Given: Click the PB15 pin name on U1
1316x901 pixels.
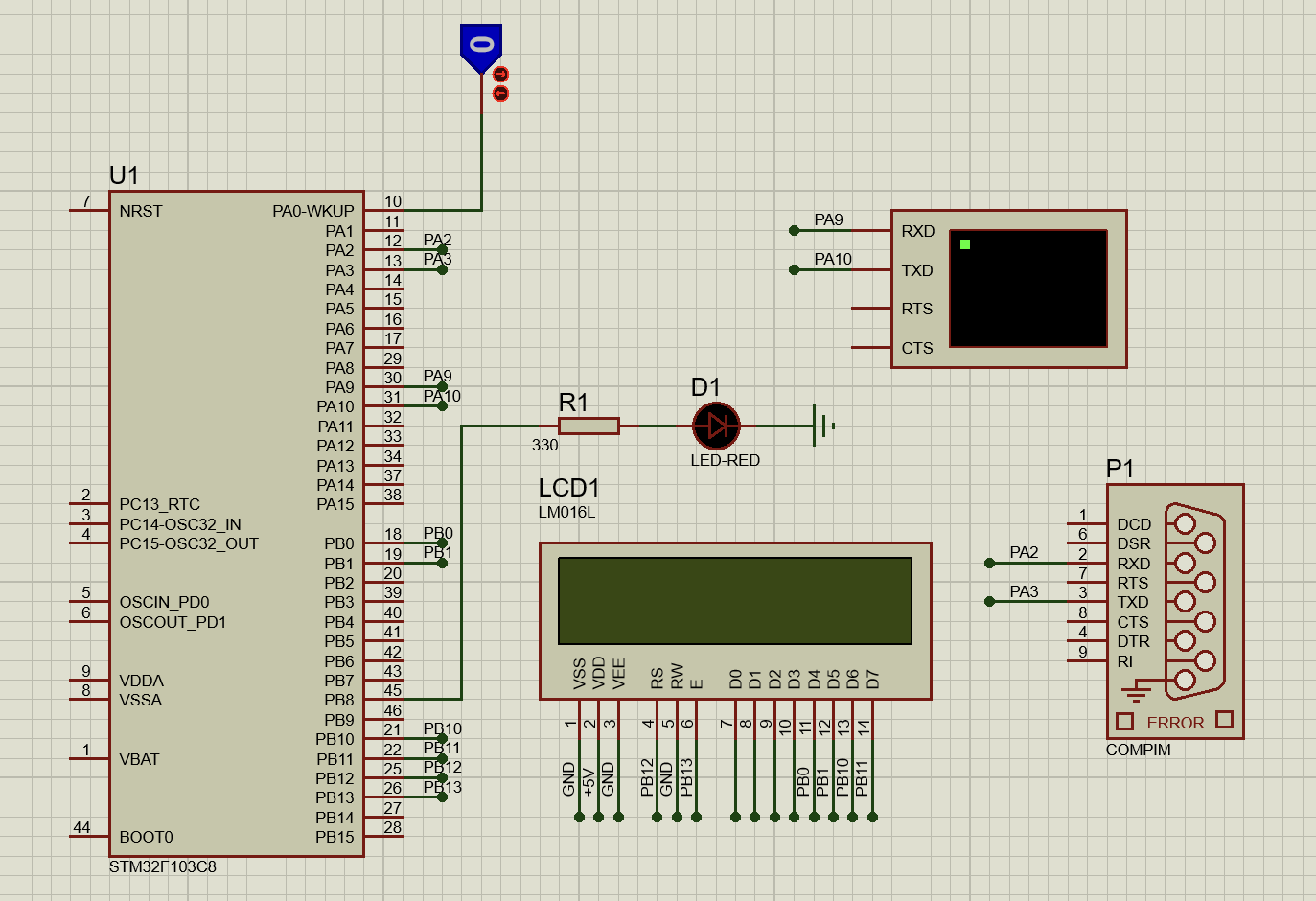Looking at the screenshot, I should click(335, 837).
